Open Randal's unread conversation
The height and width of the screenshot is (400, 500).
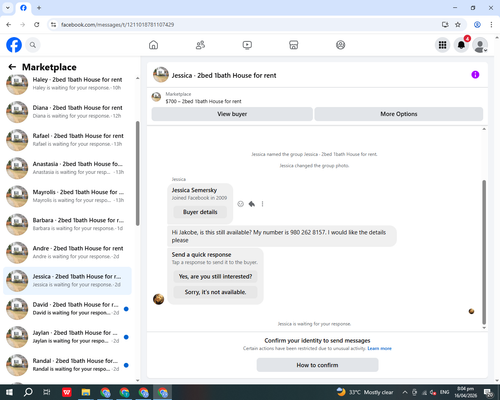(67, 365)
